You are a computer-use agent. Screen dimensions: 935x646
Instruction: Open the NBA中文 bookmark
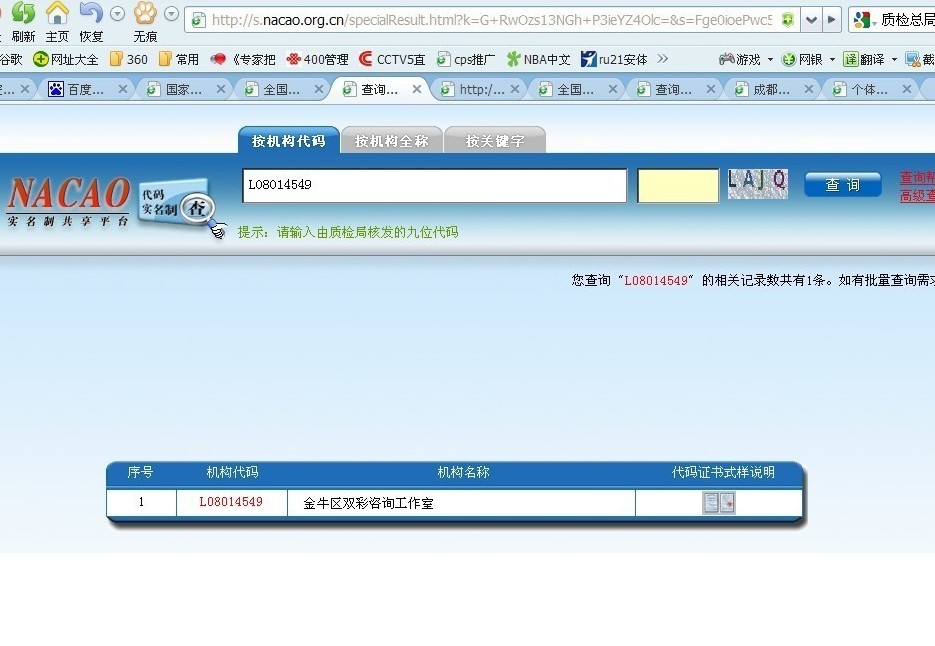tap(538, 59)
